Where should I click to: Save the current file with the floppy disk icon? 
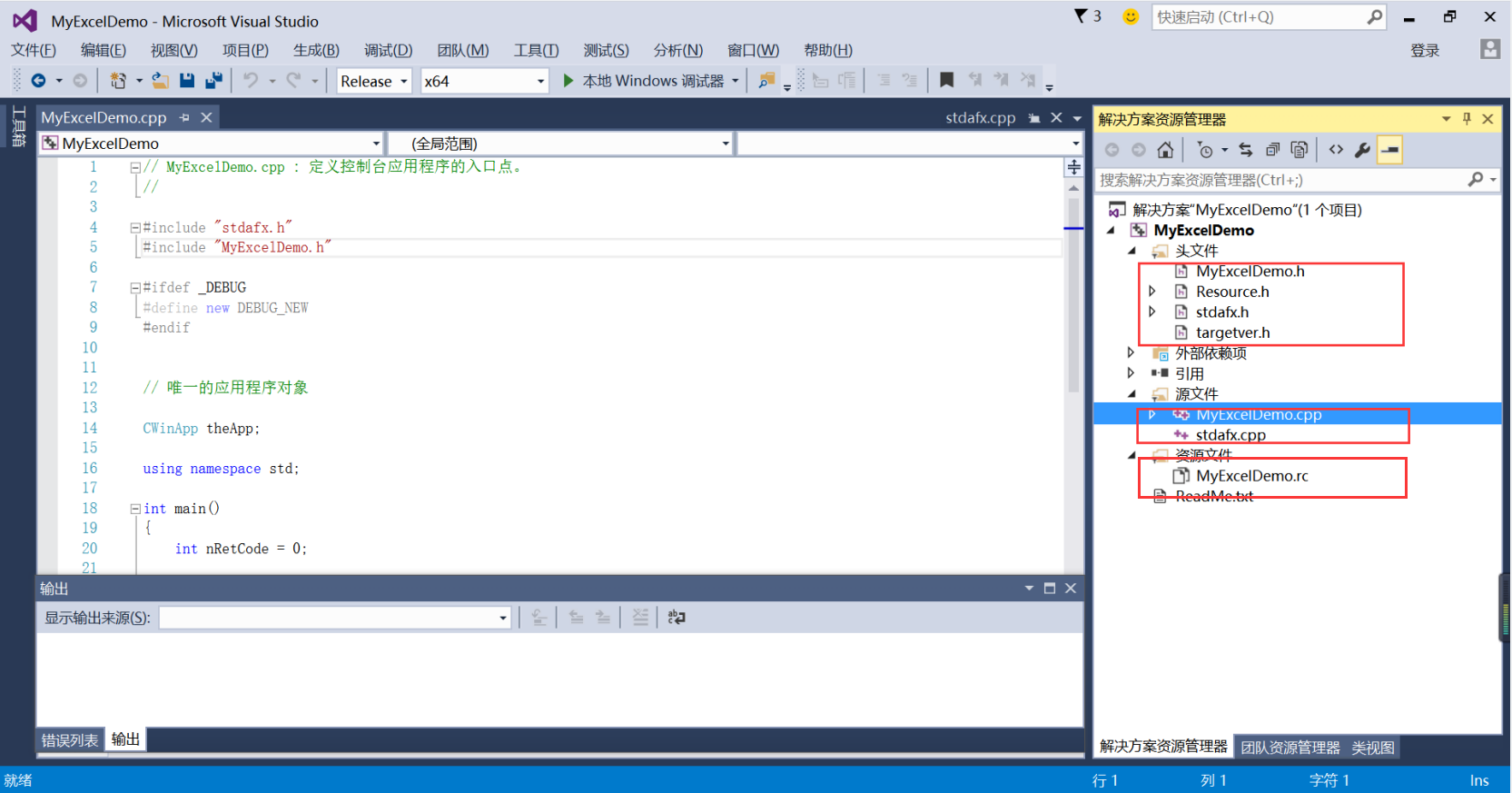(x=187, y=81)
